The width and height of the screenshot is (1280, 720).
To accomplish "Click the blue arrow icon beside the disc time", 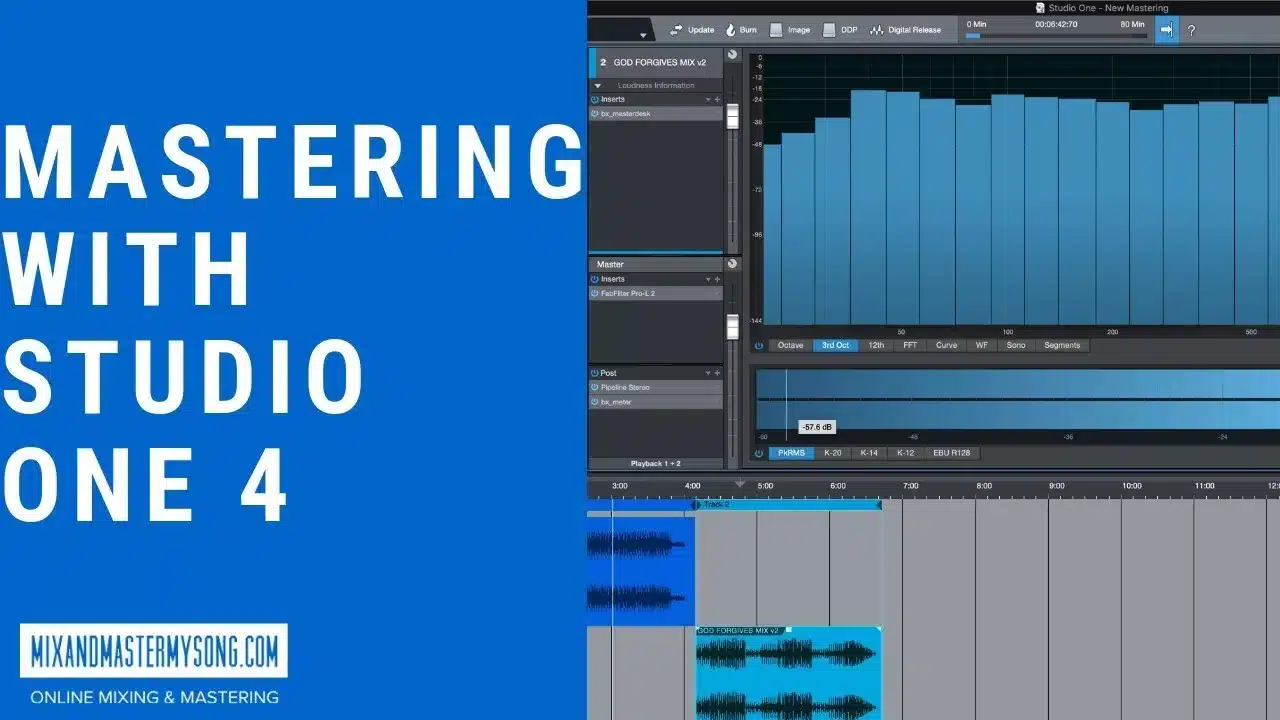I will pos(1166,30).
